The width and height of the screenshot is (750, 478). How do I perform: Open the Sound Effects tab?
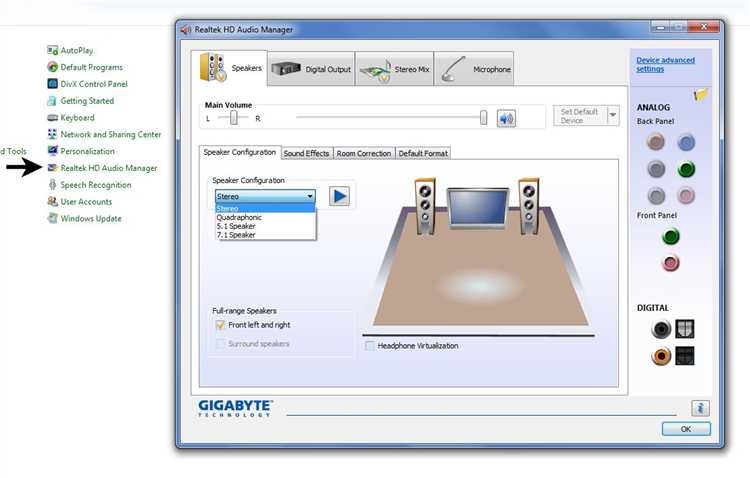[307, 153]
